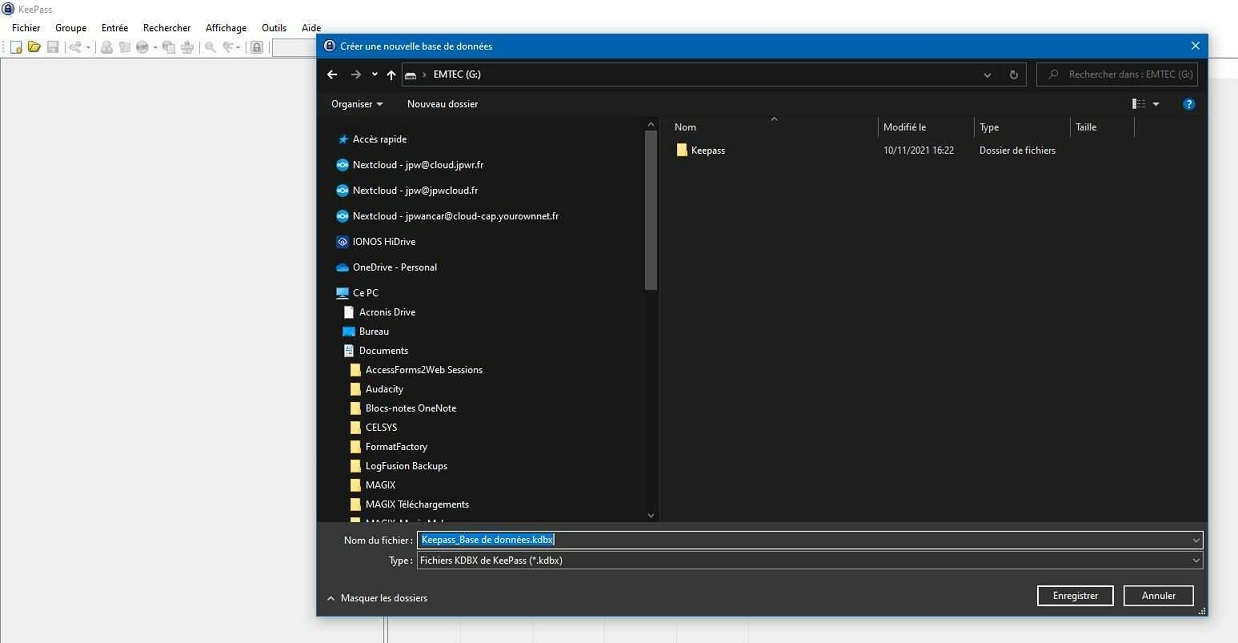Select Nextcloud - jpw@jpwcloud.fr

pyautogui.click(x=415, y=191)
